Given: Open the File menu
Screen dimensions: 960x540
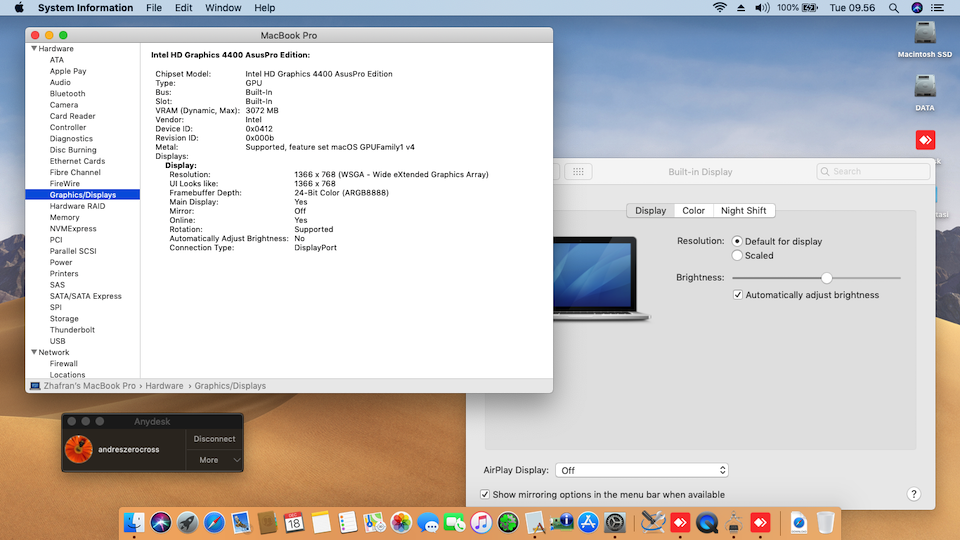Looking at the screenshot, I should 154,8.
